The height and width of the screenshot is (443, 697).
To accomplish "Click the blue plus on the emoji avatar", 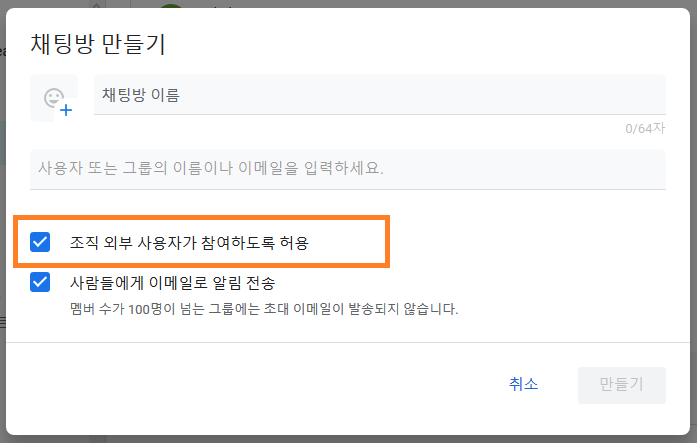I will coord(66,110).
